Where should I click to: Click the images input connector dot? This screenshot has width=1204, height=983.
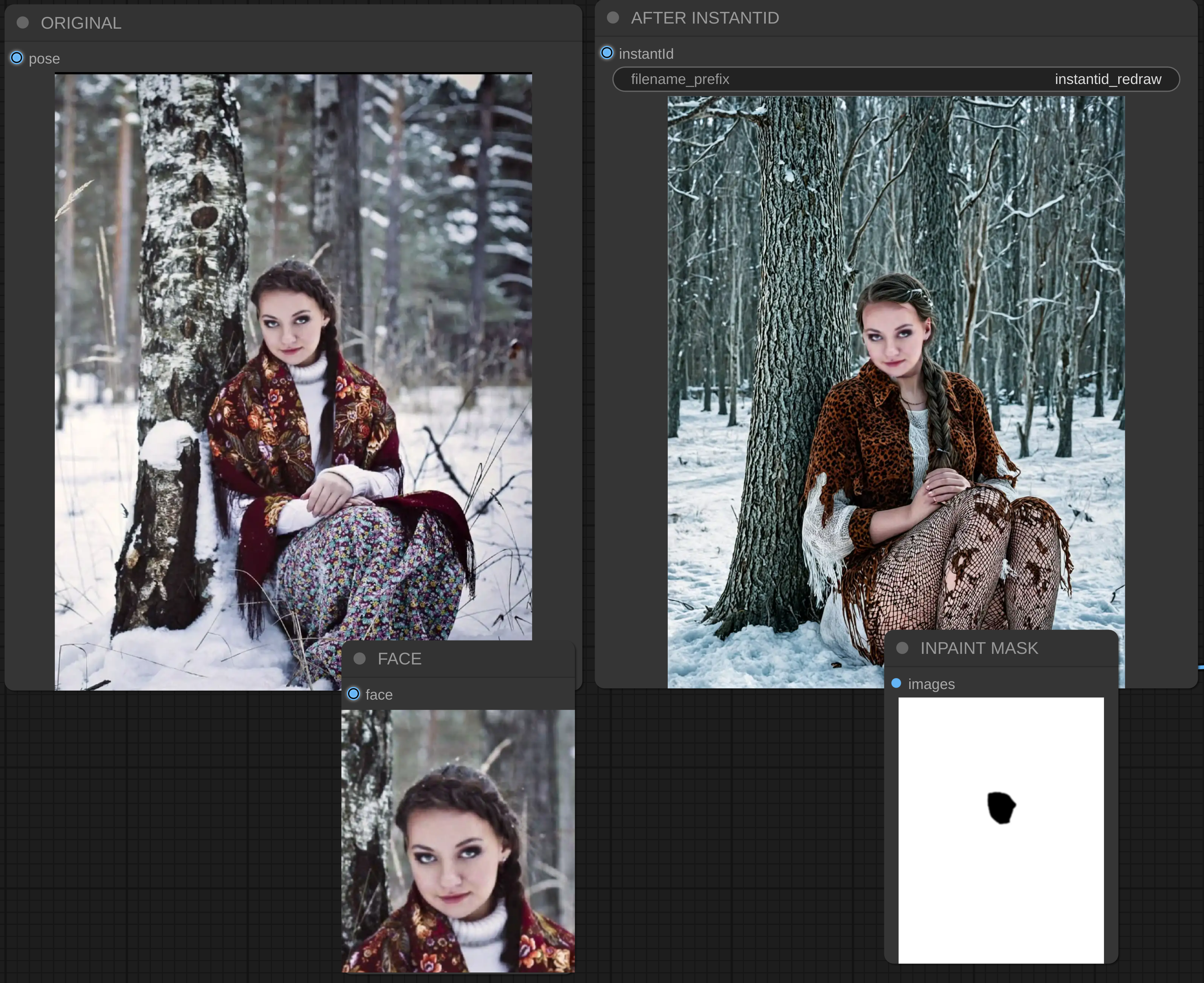tap(897, 684)
